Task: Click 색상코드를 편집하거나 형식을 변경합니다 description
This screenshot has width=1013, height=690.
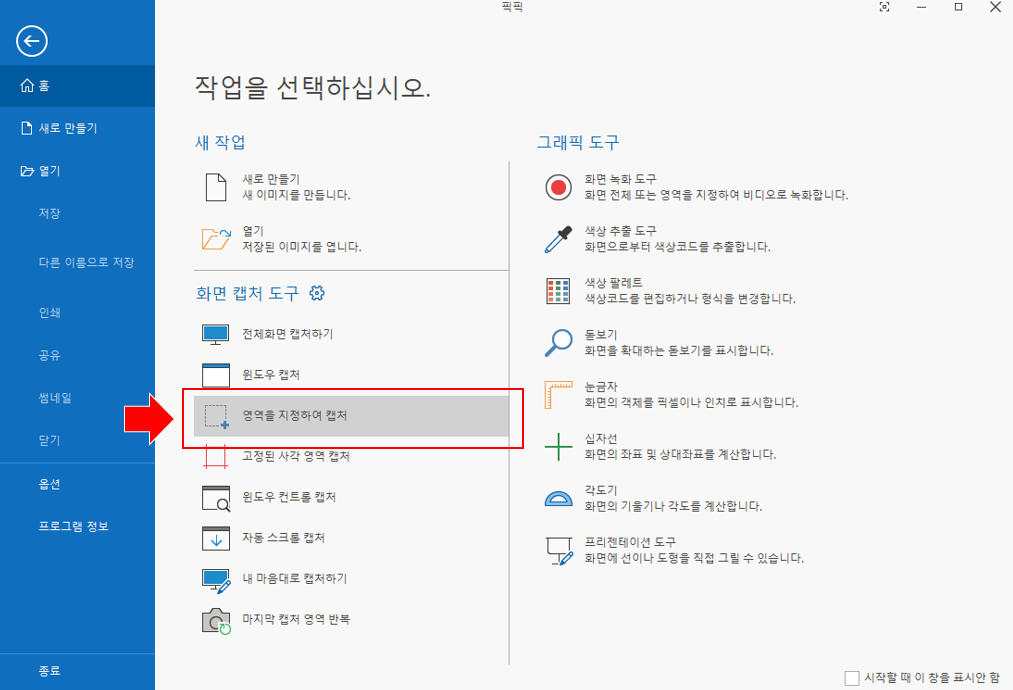Action: (690, 299)
